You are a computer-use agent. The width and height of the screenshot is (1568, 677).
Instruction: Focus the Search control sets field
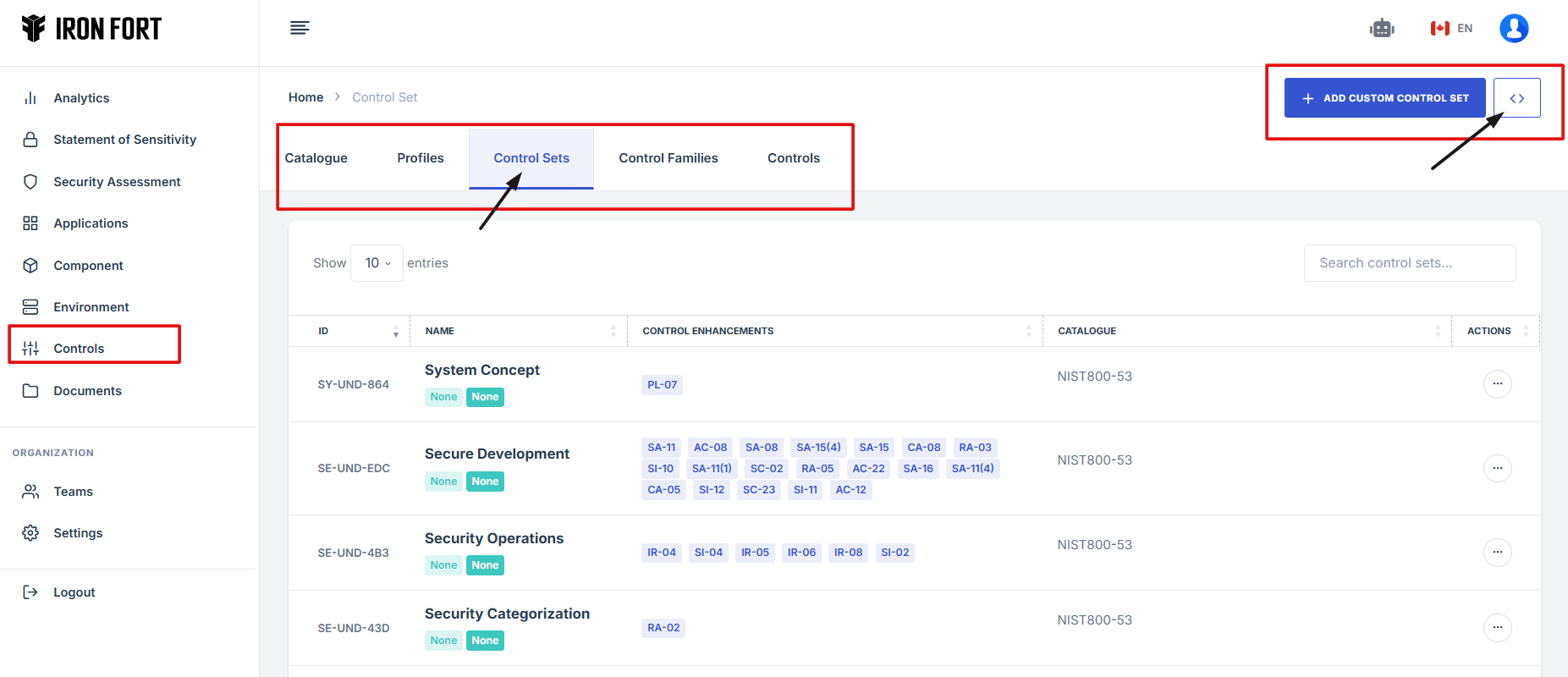(x=1409, y=263)
